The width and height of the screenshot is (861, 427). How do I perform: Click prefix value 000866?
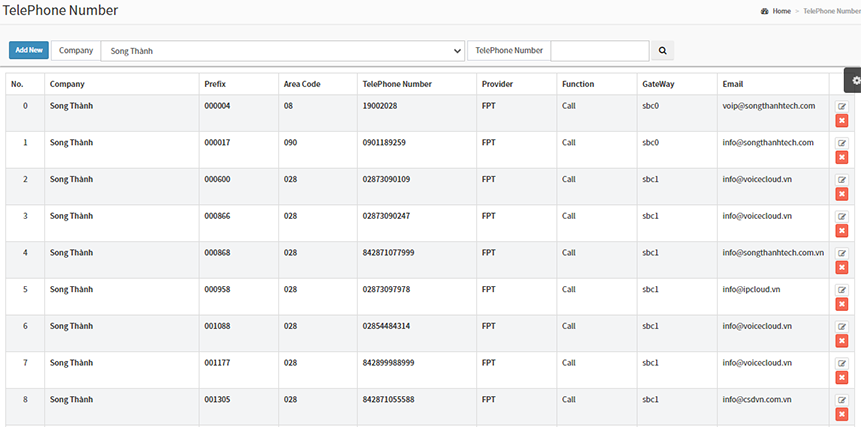tap(217, 216)
